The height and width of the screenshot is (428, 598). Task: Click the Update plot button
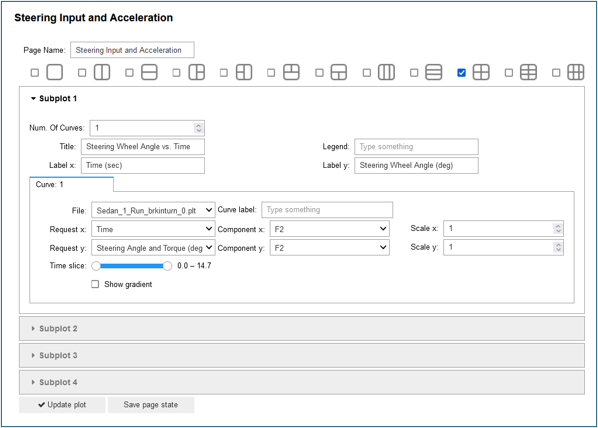tap(62, 405)
